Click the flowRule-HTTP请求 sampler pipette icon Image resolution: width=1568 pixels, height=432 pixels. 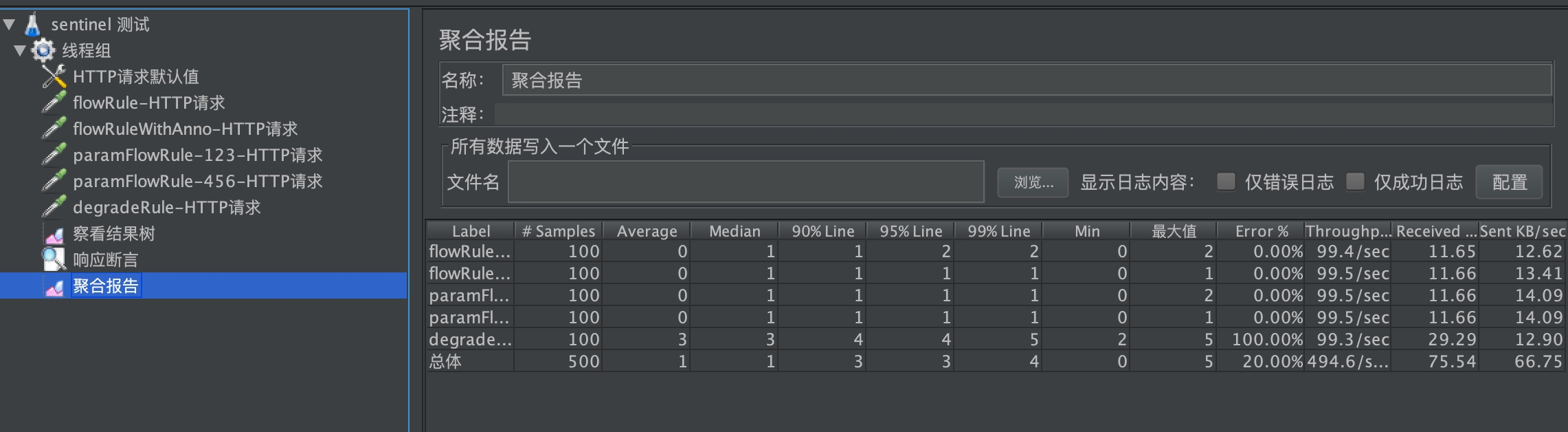pos(54,102)
